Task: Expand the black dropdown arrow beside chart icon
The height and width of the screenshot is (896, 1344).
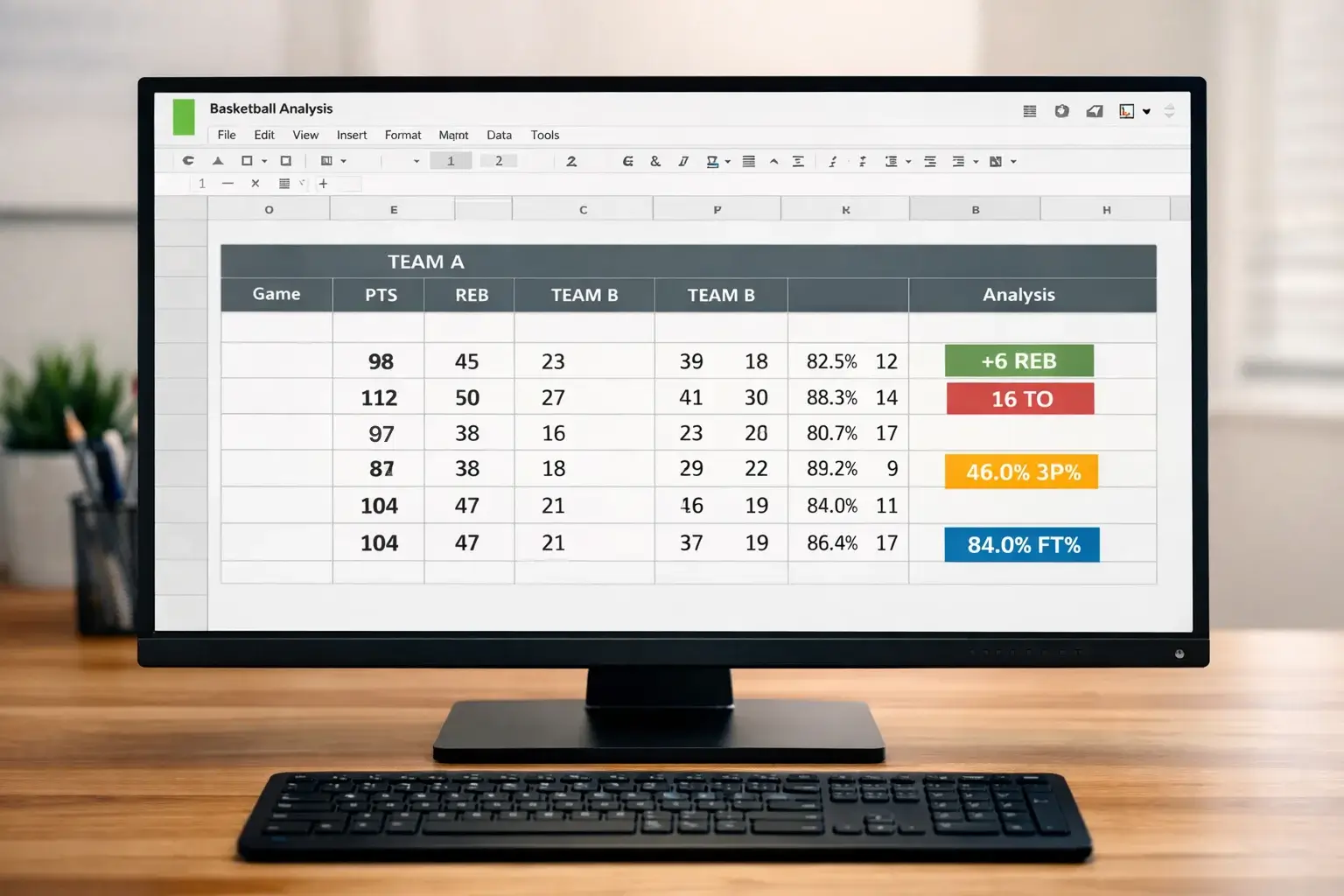Action: 1146,112
